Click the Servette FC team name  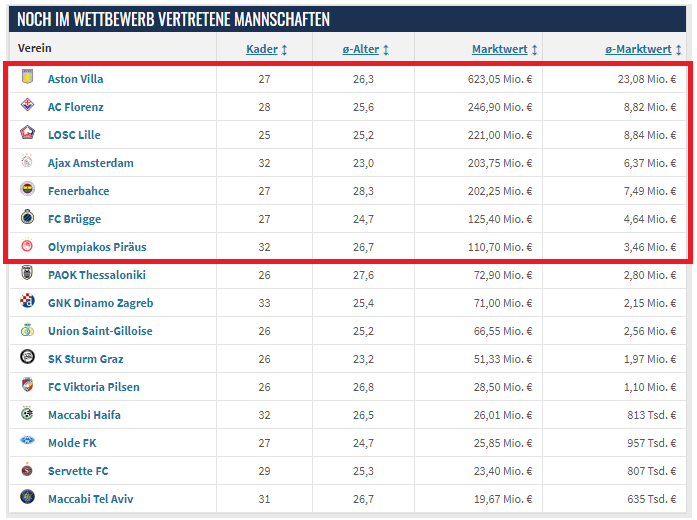click(78, 471)
